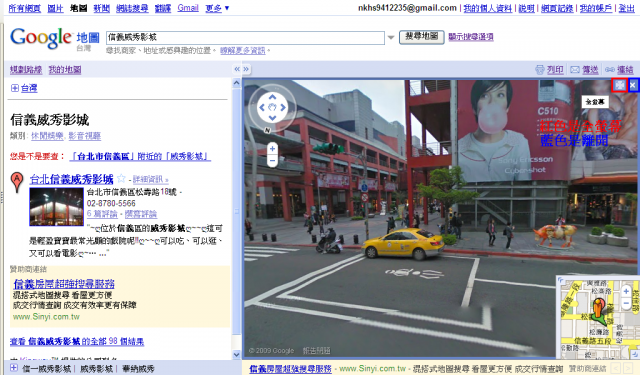Zoom out the Street View with minus
640x375 pixels.
point(272,161)
